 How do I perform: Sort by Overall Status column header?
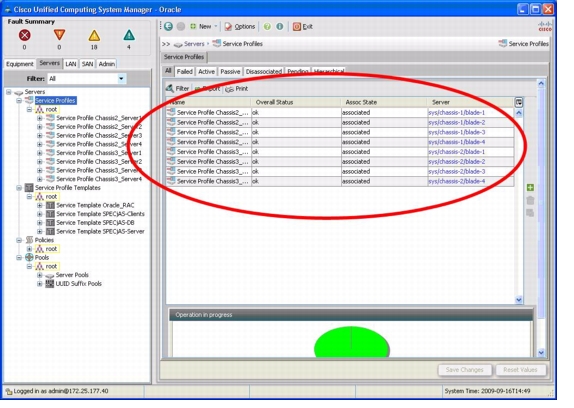pyautogui.click(x=296, y=102)
